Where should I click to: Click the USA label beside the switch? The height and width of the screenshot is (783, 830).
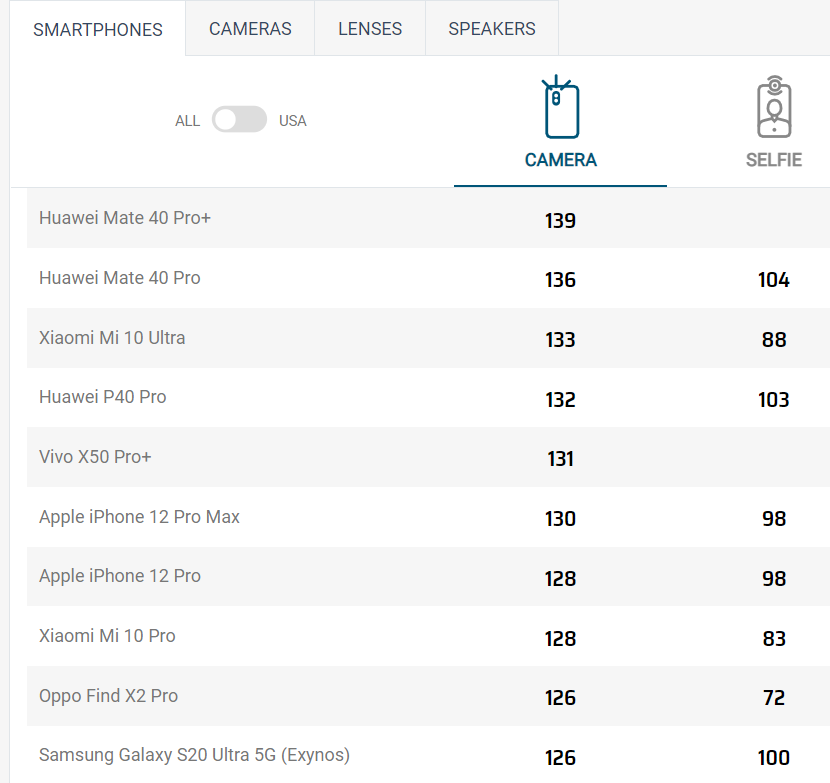click(x=293, y=121)
